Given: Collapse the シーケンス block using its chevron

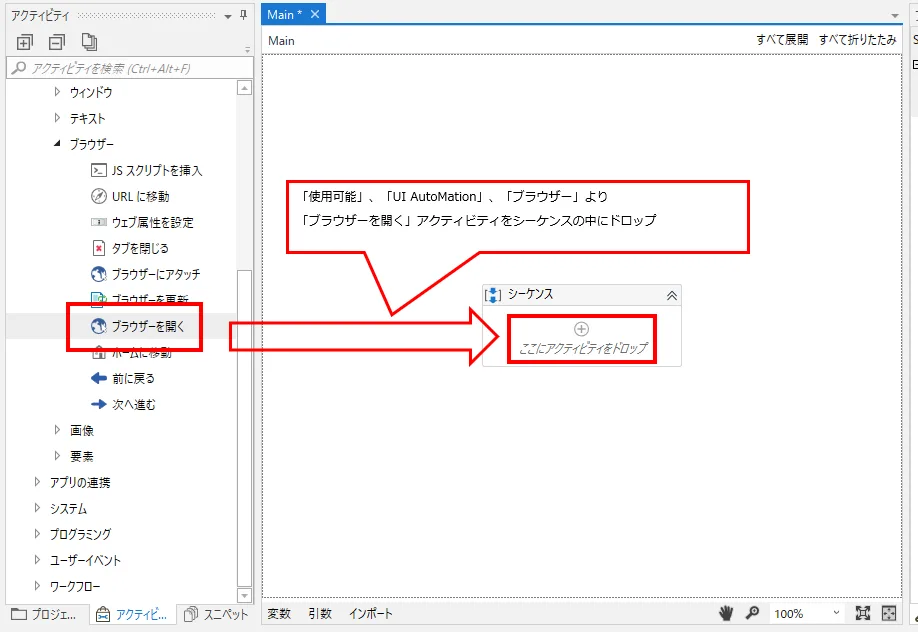Looking at the screenshot, I should [674, 294].
